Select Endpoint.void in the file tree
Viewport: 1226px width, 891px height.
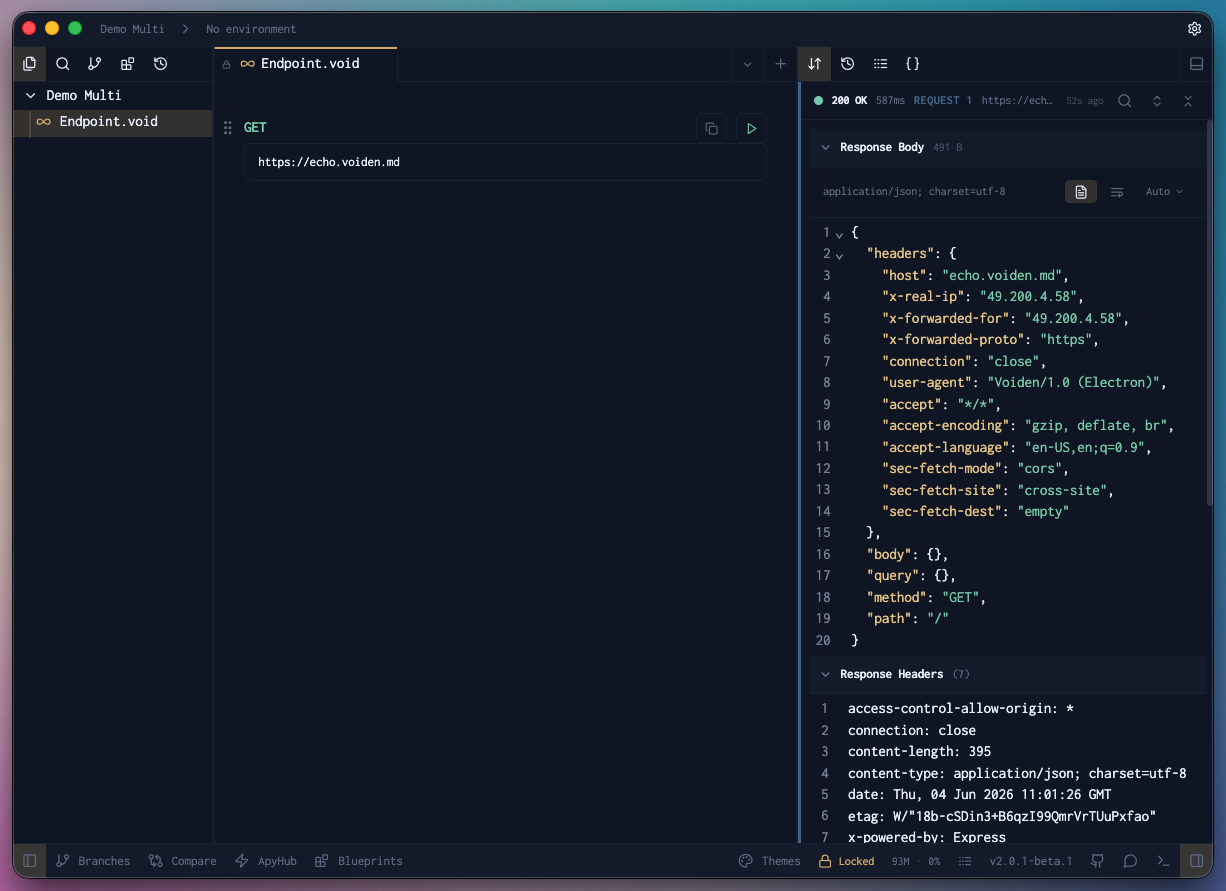pos(113,122)
